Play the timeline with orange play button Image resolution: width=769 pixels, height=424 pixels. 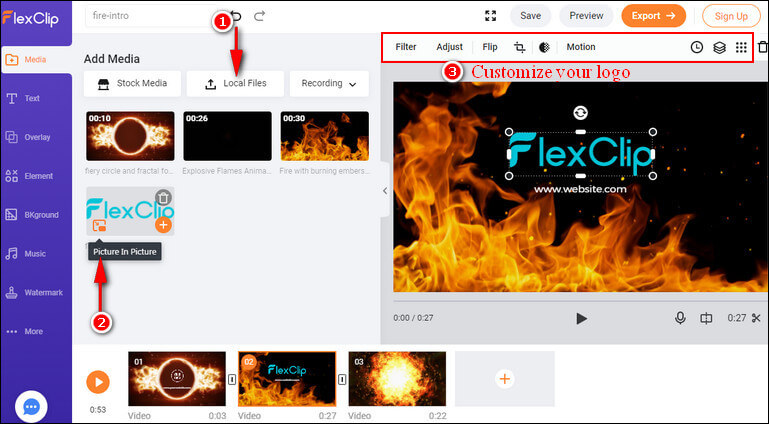tap(98, 382)
